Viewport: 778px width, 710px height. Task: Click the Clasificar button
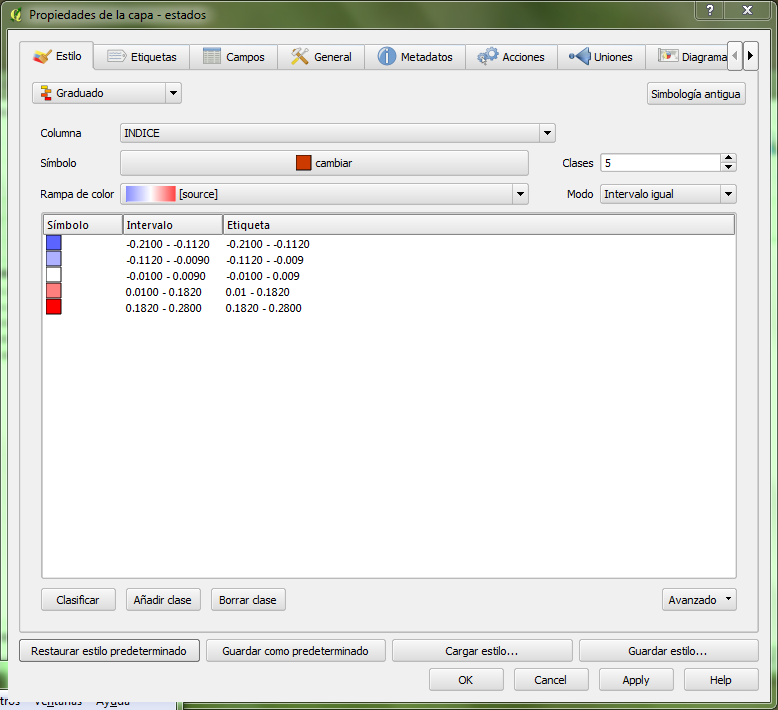tap(78, 600)
